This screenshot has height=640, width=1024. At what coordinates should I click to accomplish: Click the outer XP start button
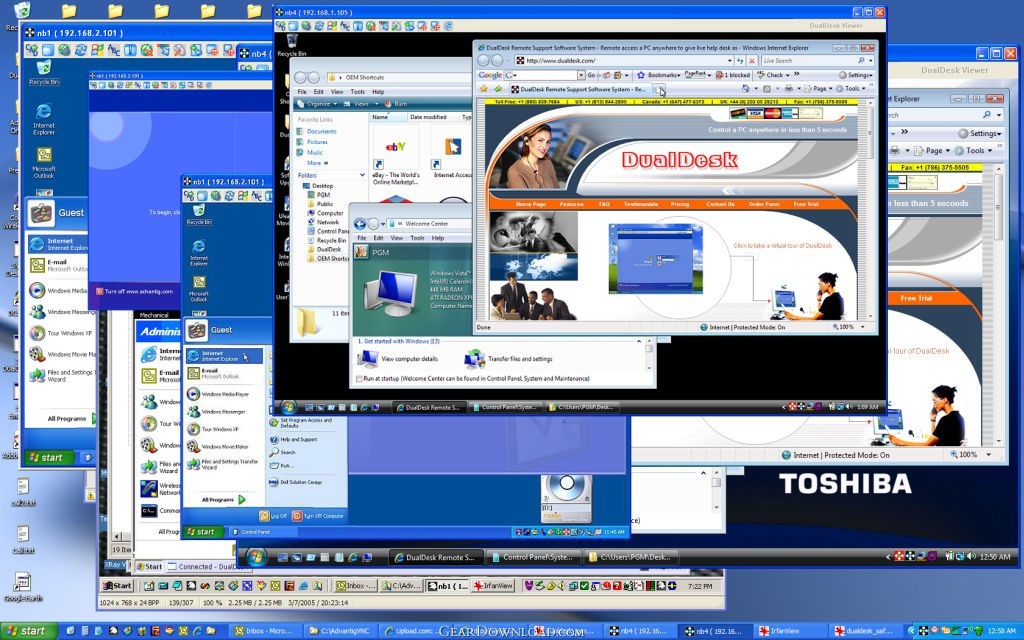pos(27,631)
